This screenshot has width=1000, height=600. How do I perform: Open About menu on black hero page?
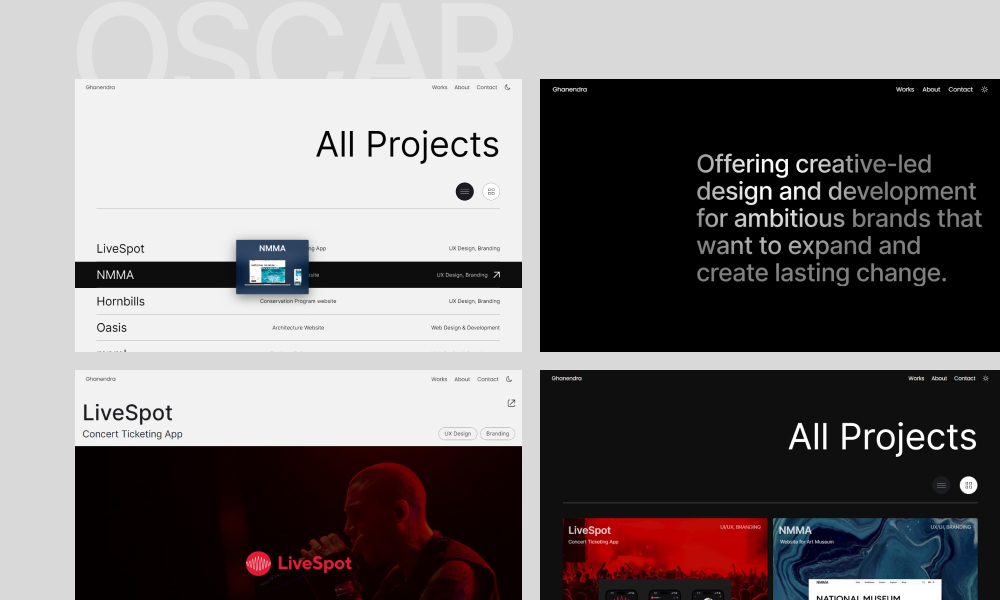click(931, 90)
